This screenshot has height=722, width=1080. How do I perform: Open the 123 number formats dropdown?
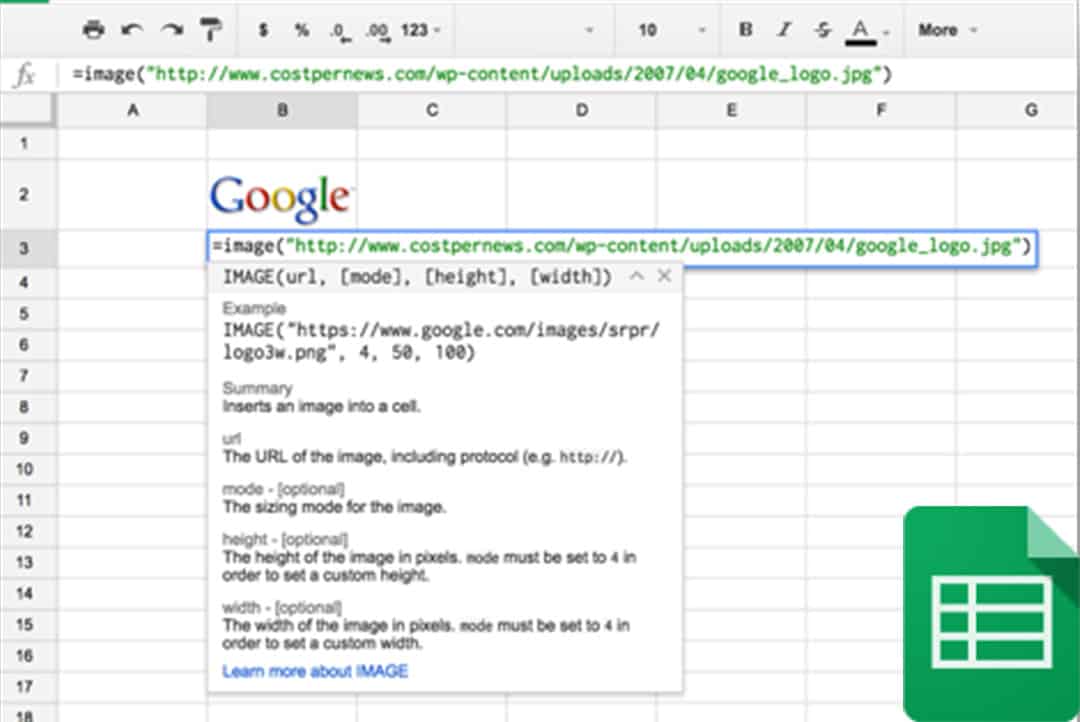(419, 30)
